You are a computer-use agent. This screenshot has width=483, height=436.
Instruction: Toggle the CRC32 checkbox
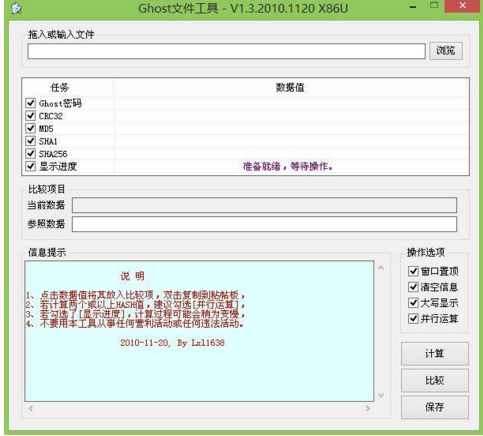pos(31,116)
